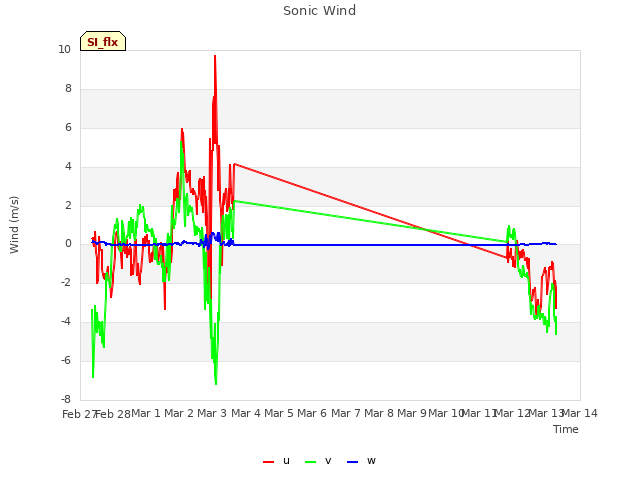
Task: Click the Time axis title
Action: pyautogui.click(x=566, y=429)
